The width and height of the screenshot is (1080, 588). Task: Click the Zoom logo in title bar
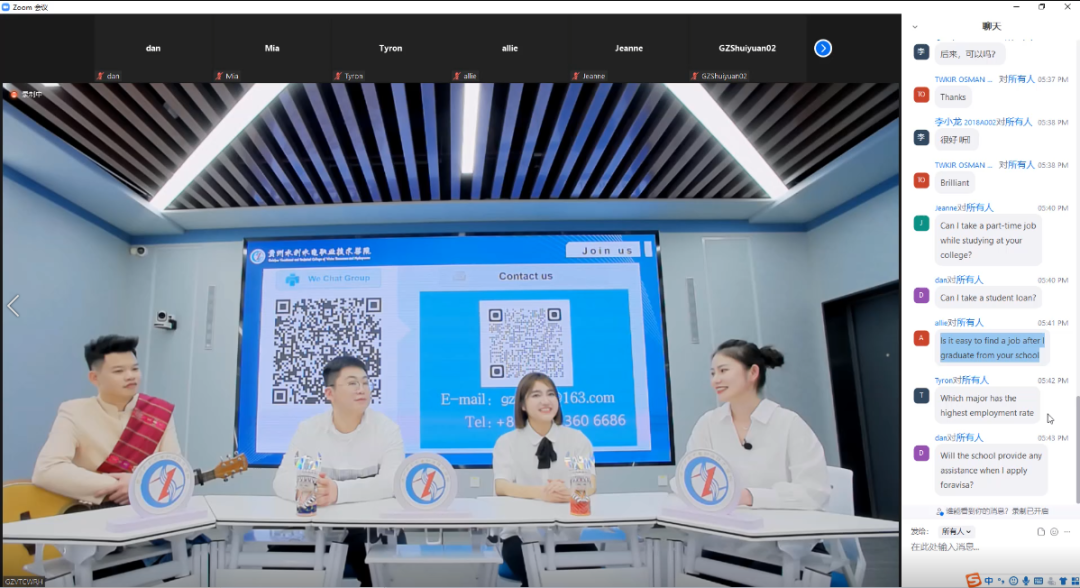pyautogui.click(x=6, y=7)
